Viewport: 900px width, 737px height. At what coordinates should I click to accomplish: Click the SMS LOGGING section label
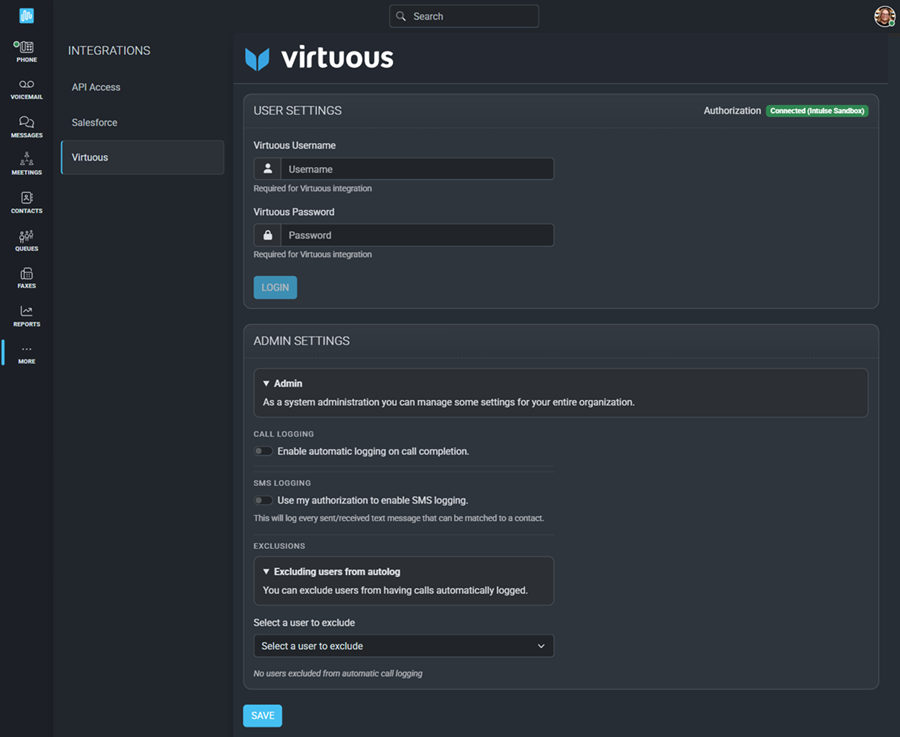[x=282, y=483]
